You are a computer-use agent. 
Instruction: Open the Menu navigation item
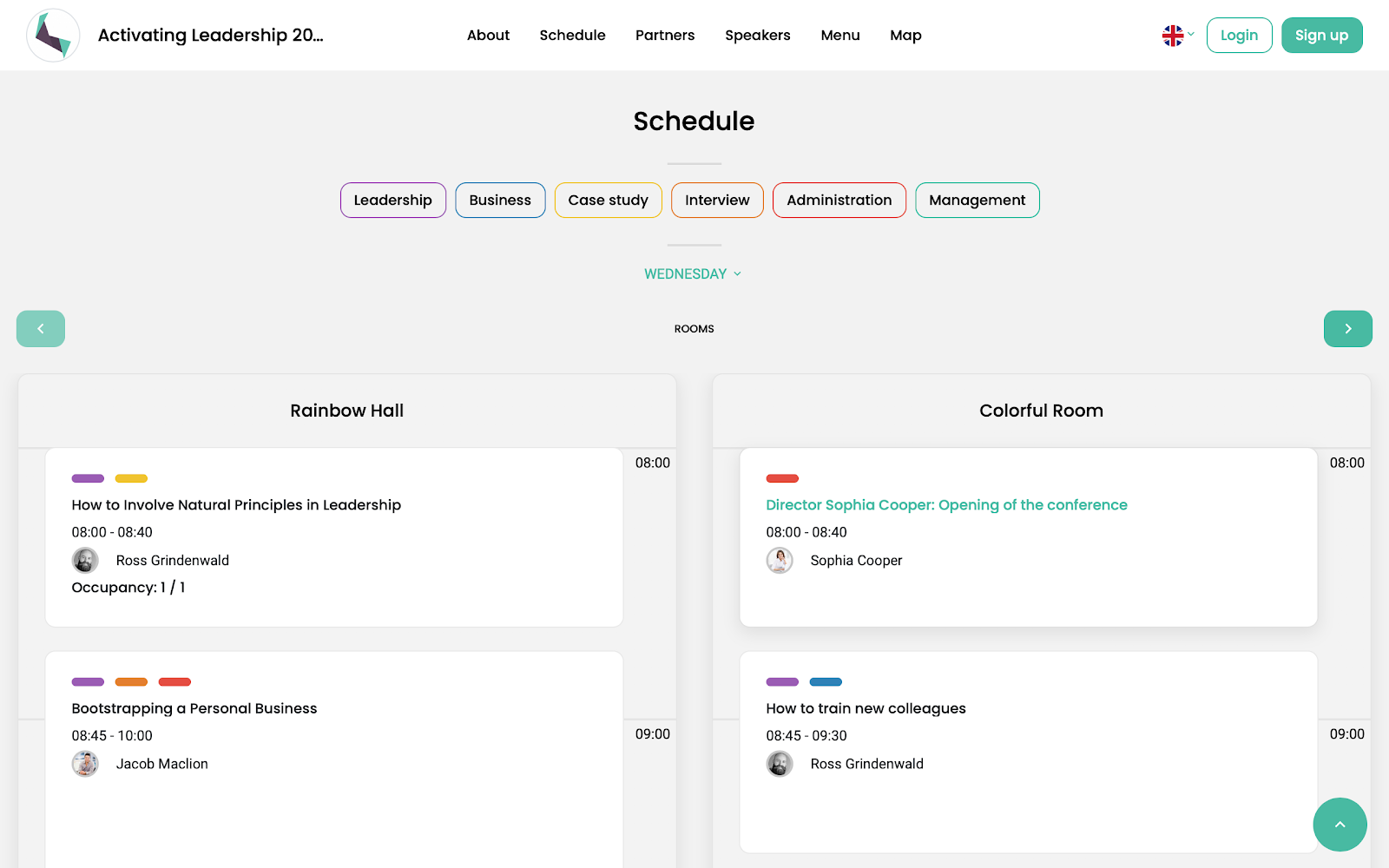[x=840, y=36]
